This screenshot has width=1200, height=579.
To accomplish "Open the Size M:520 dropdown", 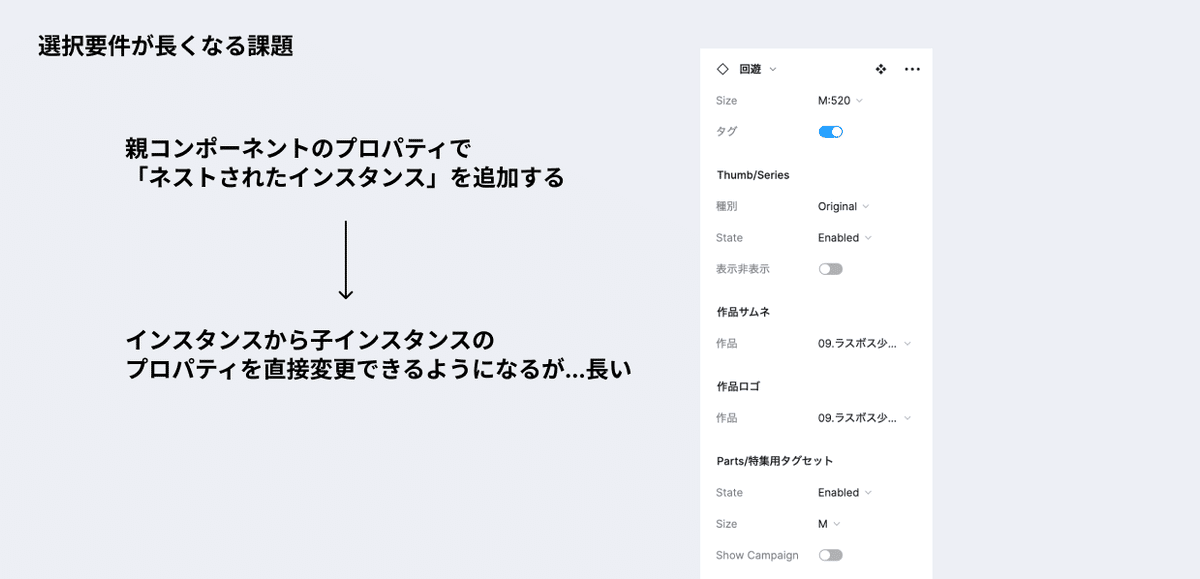I will [x=840, y=100].
